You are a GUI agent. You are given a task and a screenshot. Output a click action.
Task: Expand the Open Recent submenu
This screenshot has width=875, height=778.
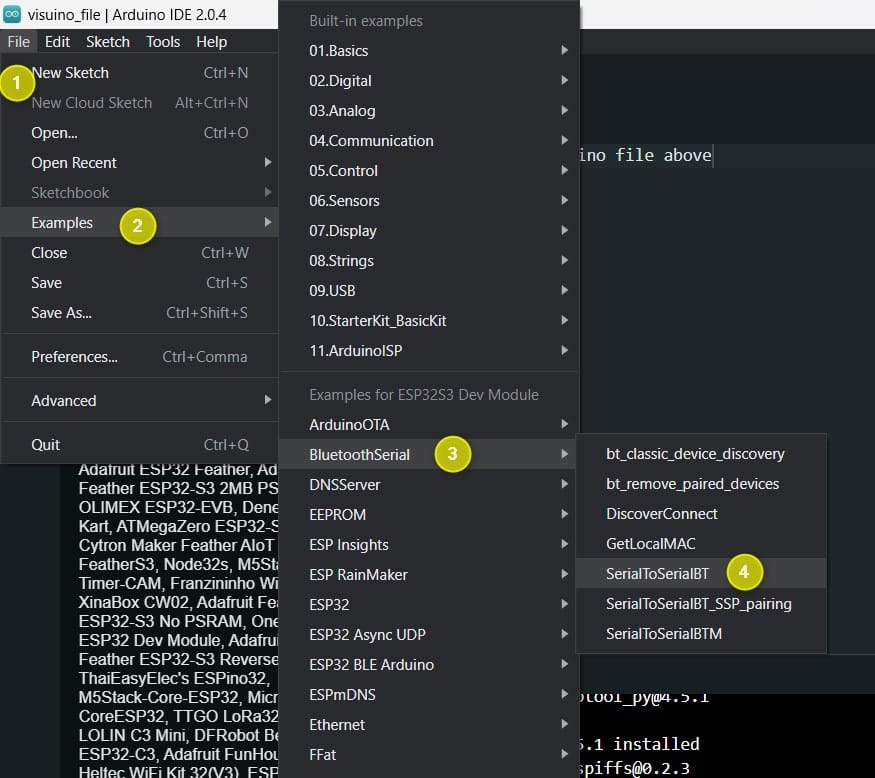coord(73,162)
